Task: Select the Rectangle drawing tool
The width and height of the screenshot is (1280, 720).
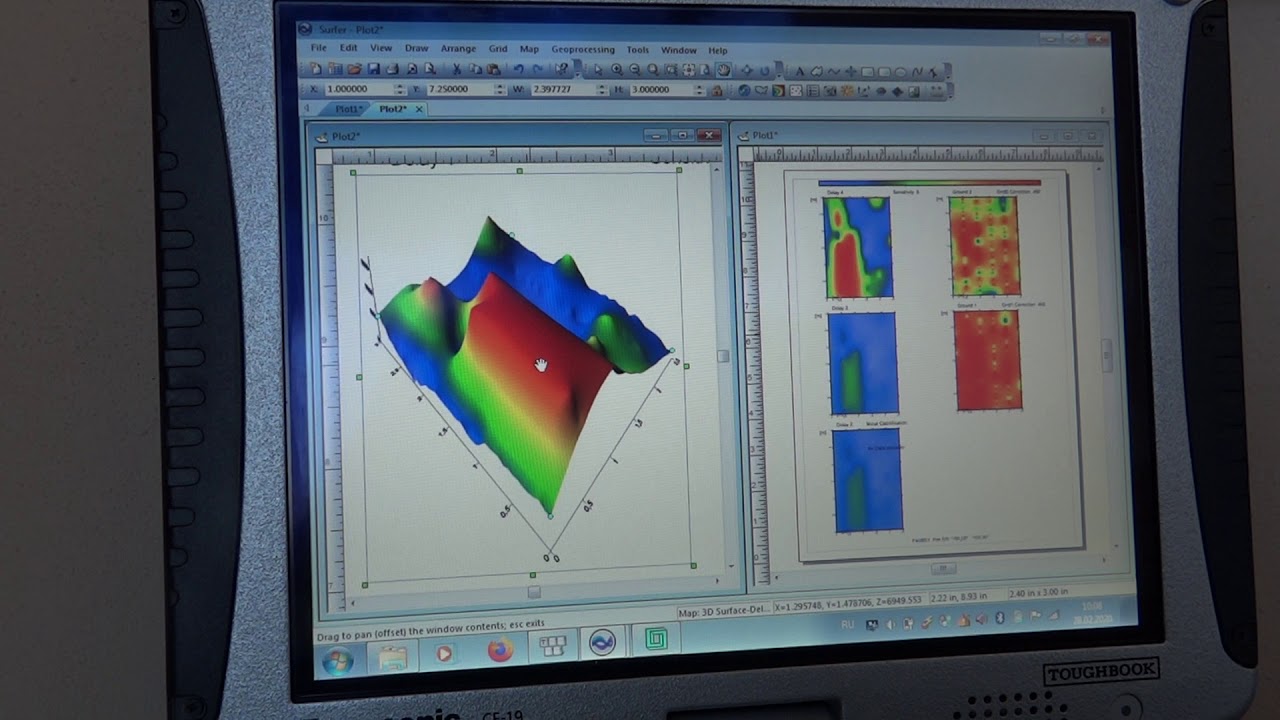Action: (867, 71)
